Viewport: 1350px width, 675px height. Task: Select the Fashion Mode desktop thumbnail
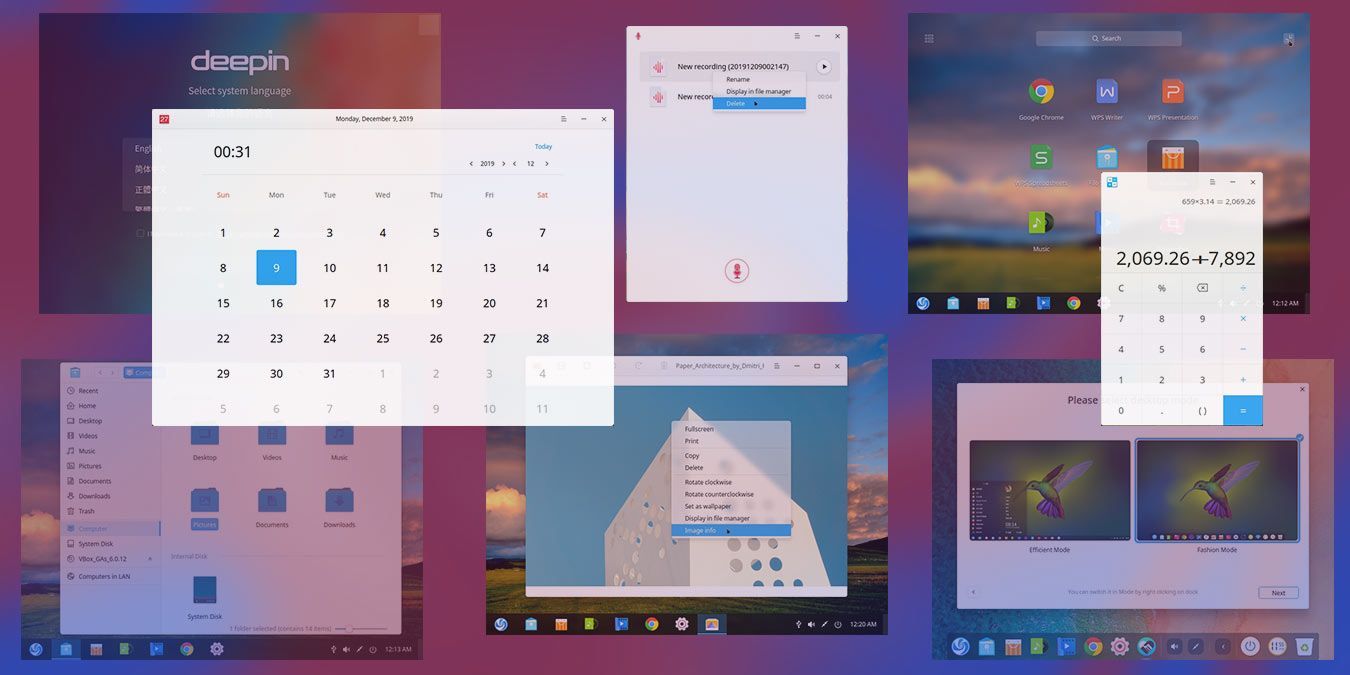[1217, 491]
